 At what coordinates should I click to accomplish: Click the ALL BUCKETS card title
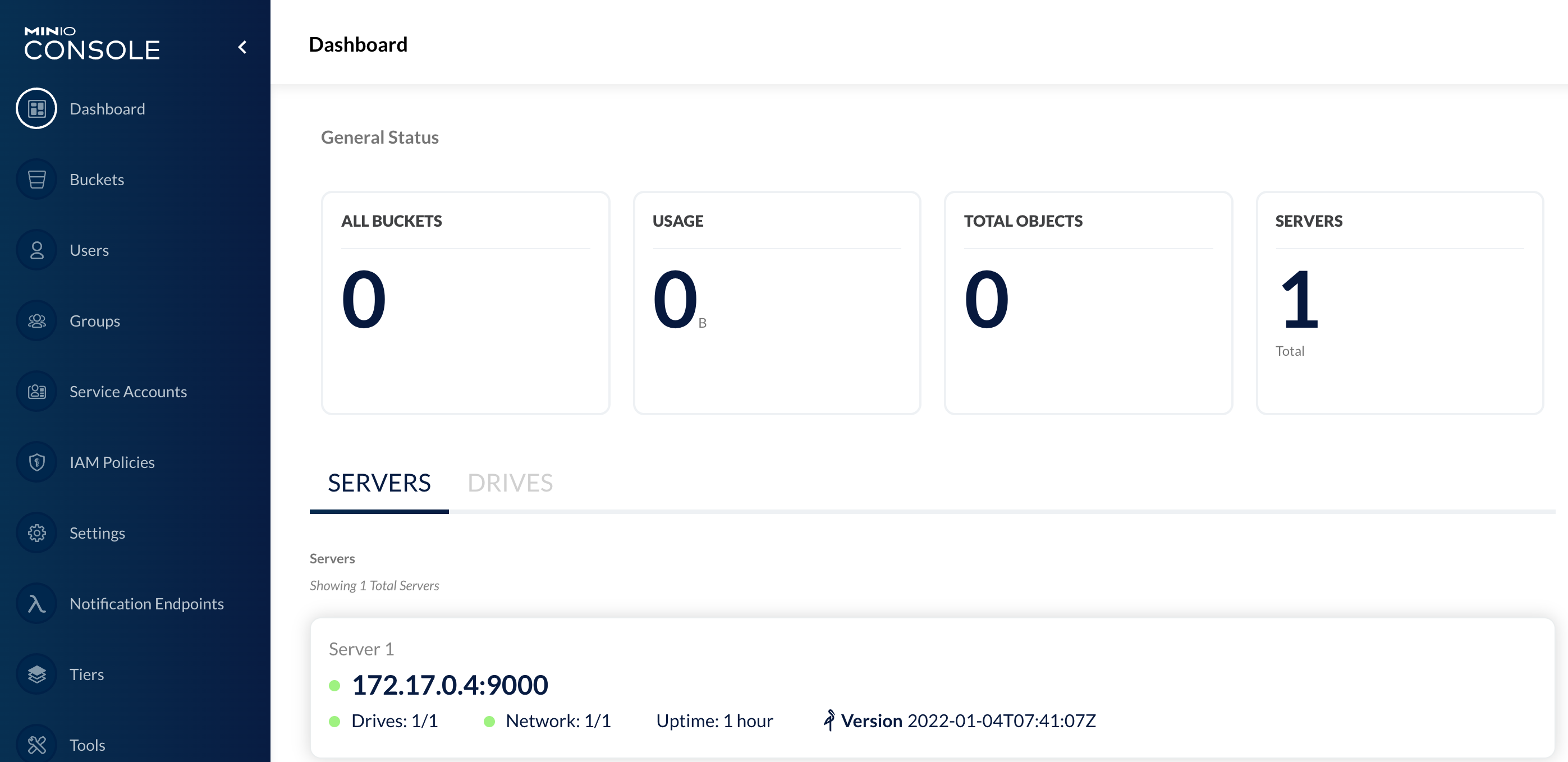click(391, 221)
